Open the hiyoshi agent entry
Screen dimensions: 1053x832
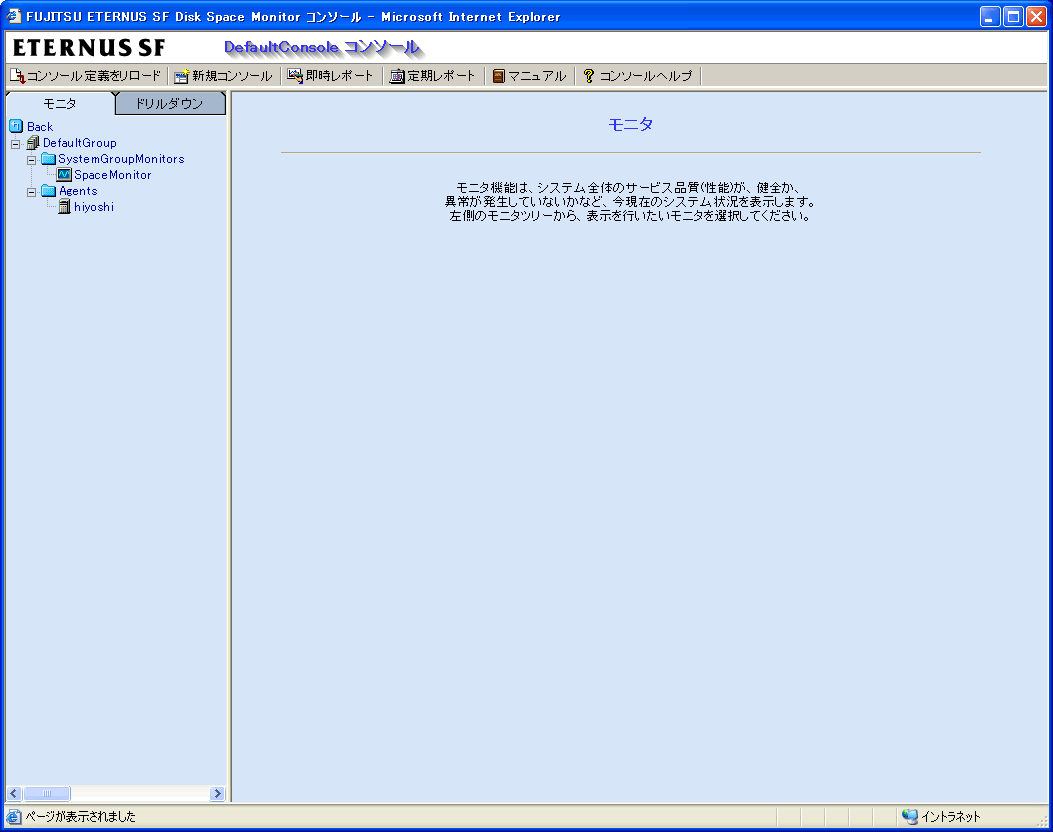(94, 207)
